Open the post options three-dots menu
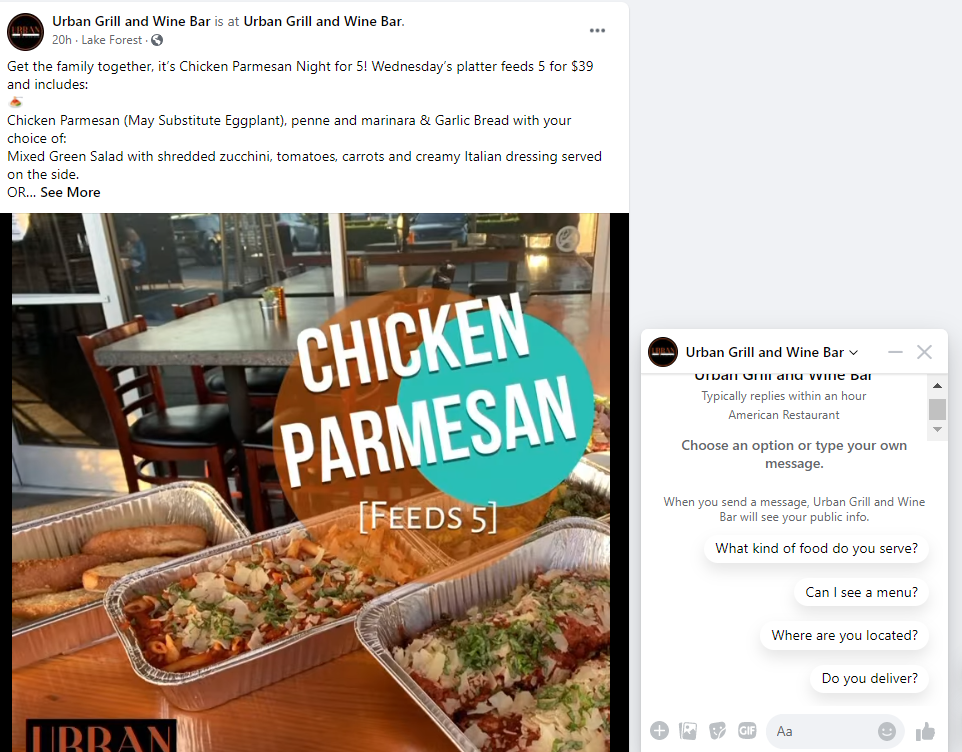 click(597, 31)
